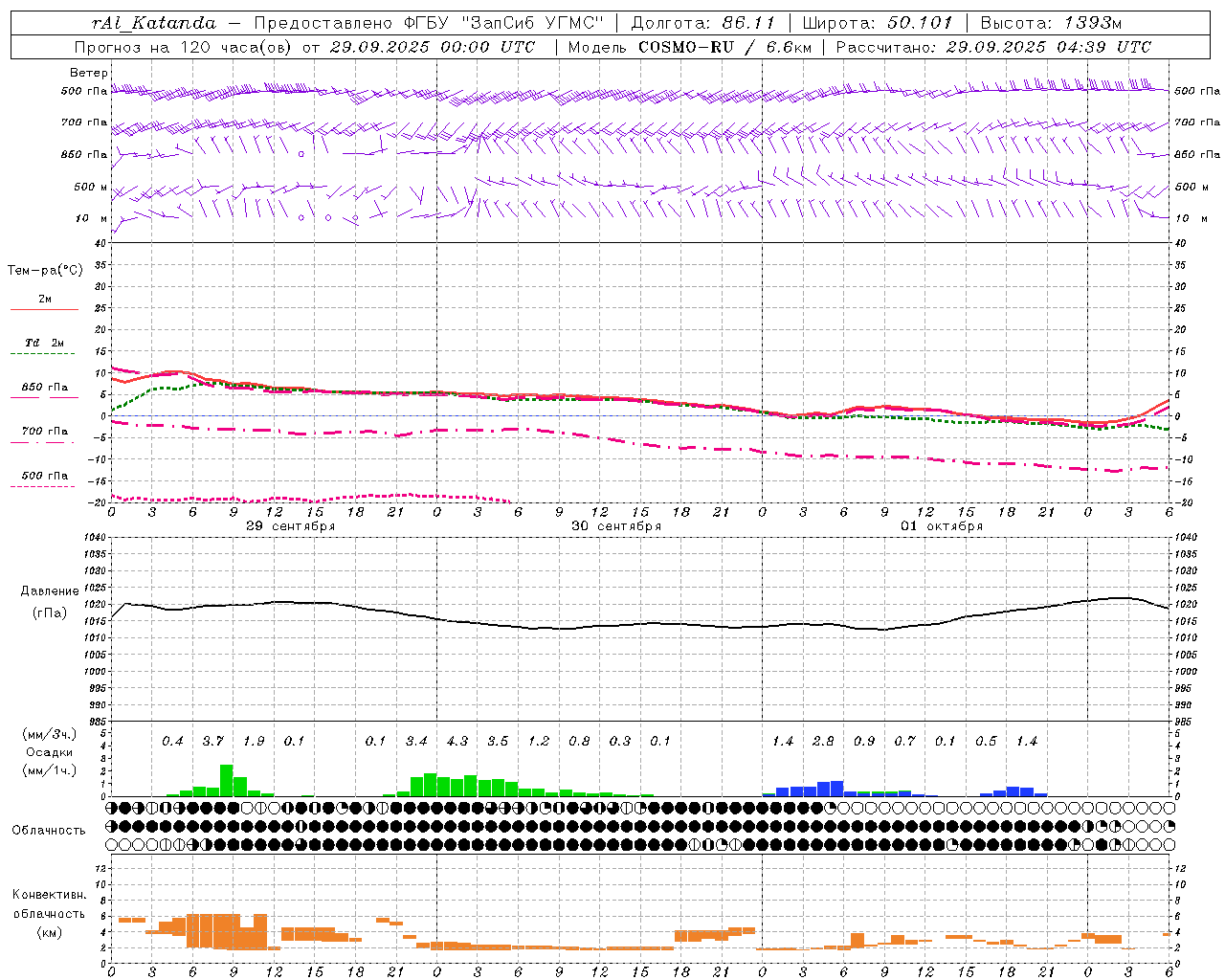
Task: Select the elevation text Высота: 1393м
Action: click(x=1051, y=23)
